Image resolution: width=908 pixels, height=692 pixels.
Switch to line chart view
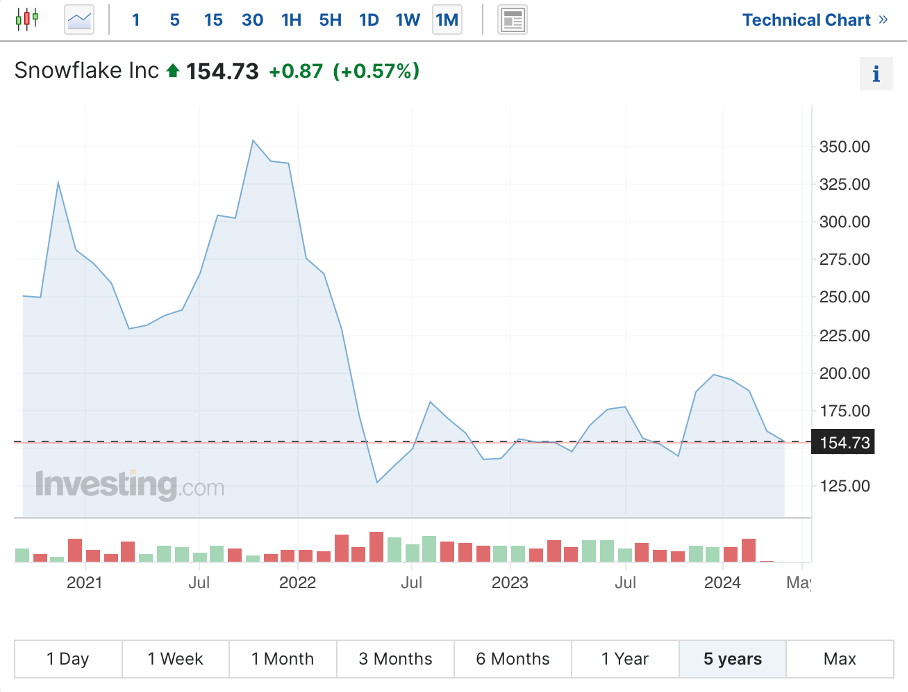77,18
